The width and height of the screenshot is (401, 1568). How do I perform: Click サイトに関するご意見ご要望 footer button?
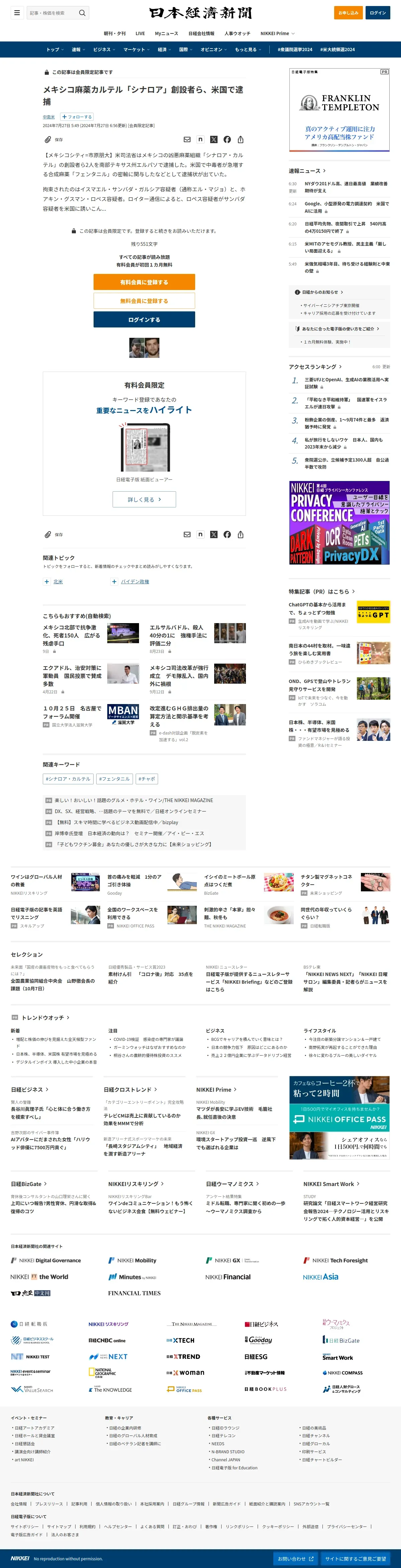tap(355, 1558)
